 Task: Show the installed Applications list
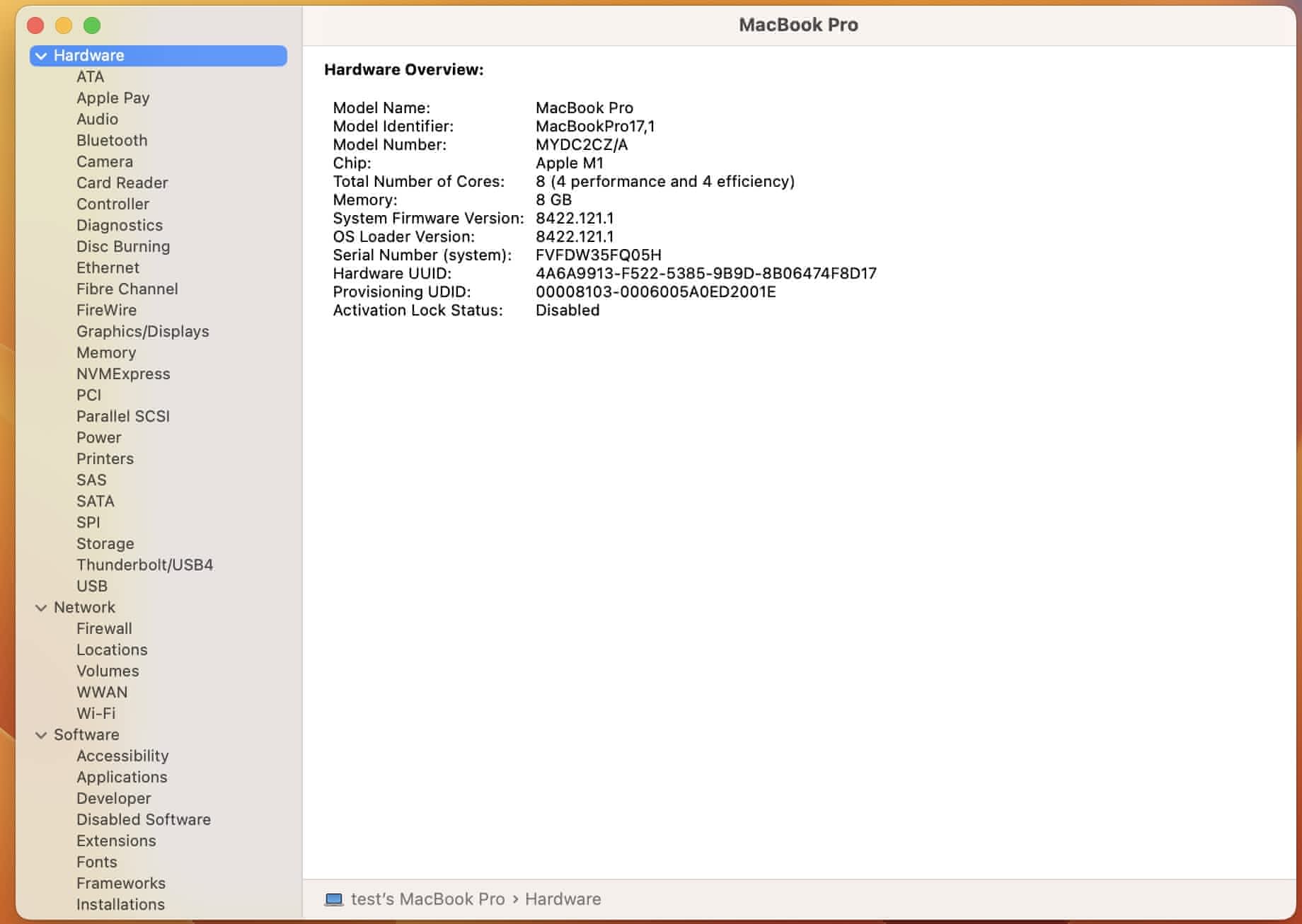point(122,777)
